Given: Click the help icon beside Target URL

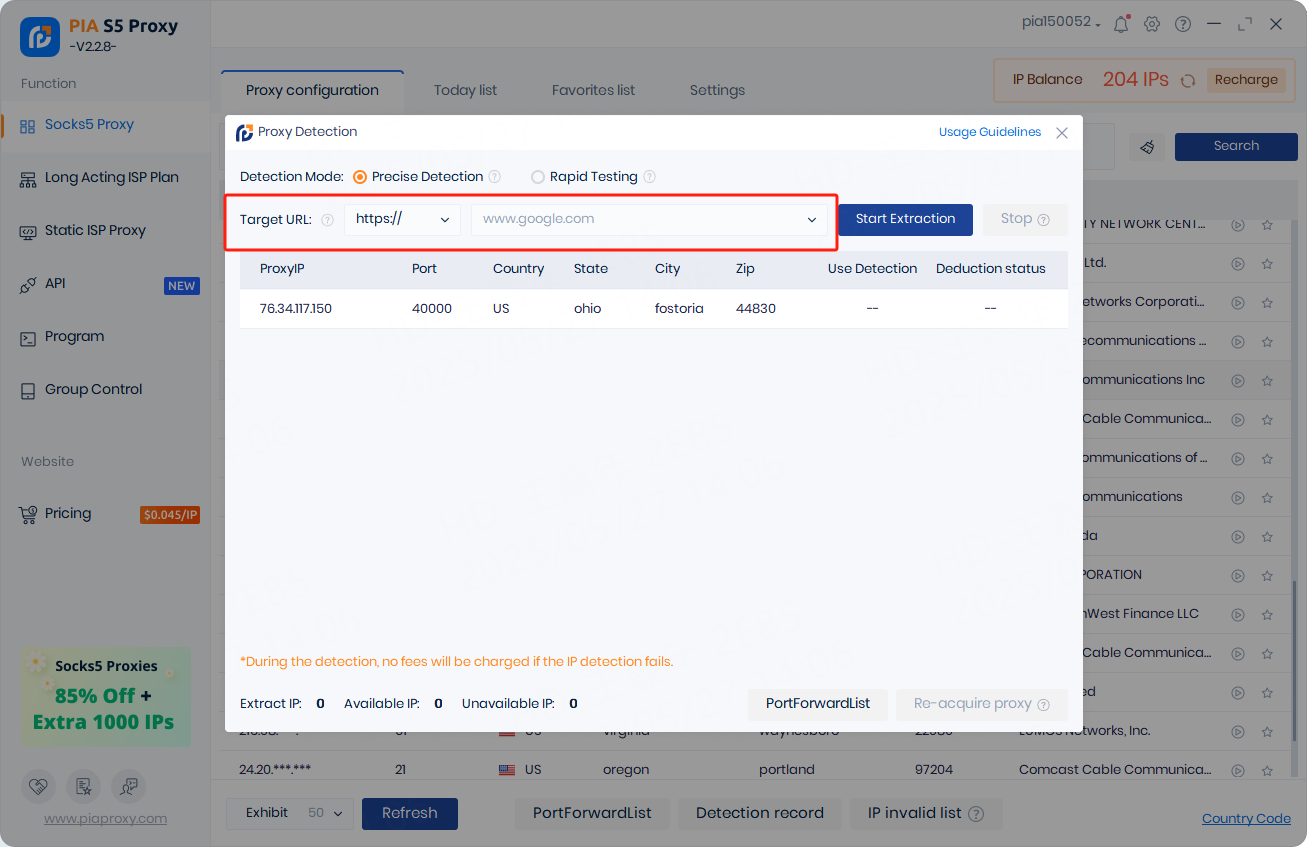Looking at the screenshot, I should click(327, 220).
